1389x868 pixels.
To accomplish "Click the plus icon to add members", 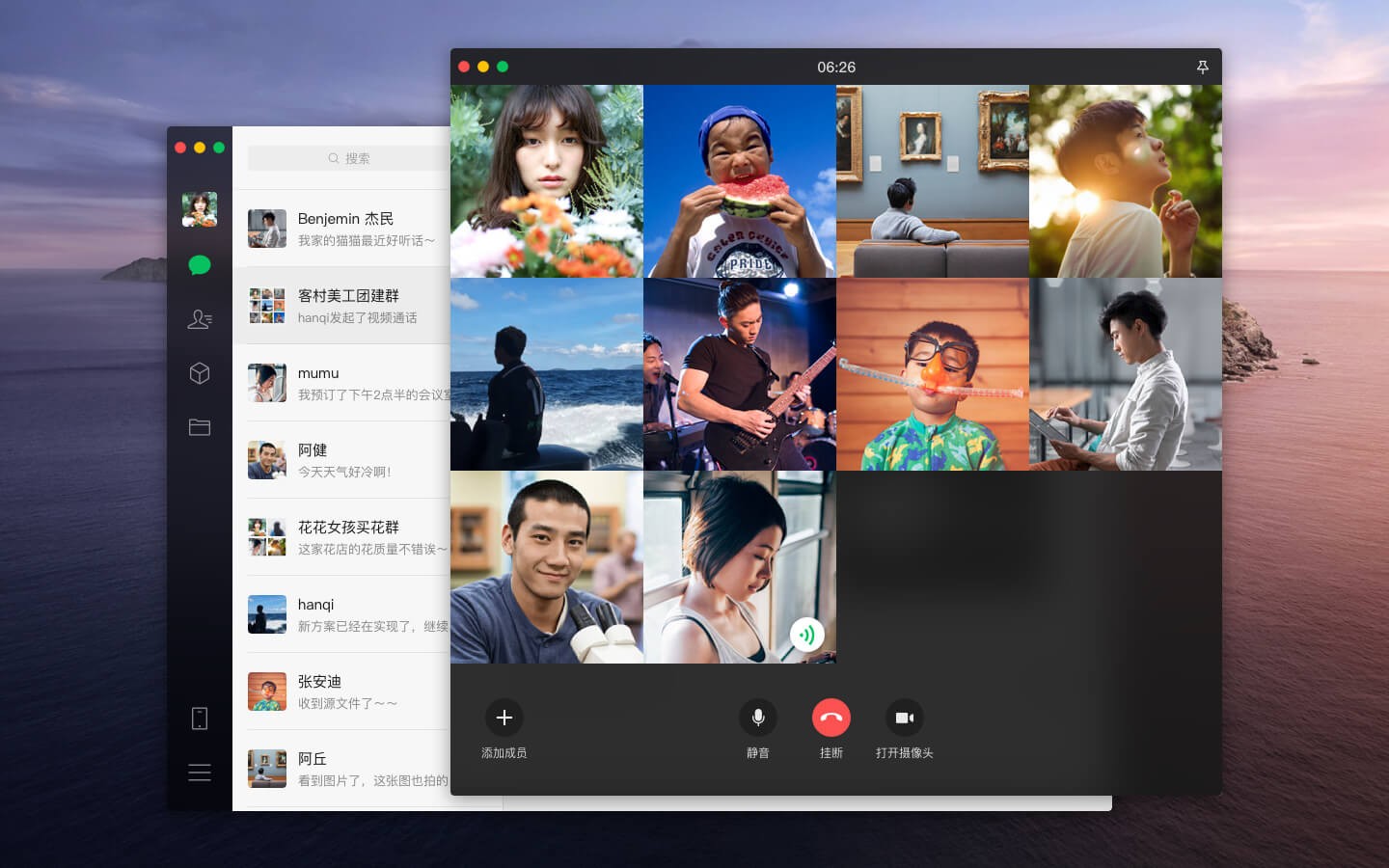I will pos(504,718).
